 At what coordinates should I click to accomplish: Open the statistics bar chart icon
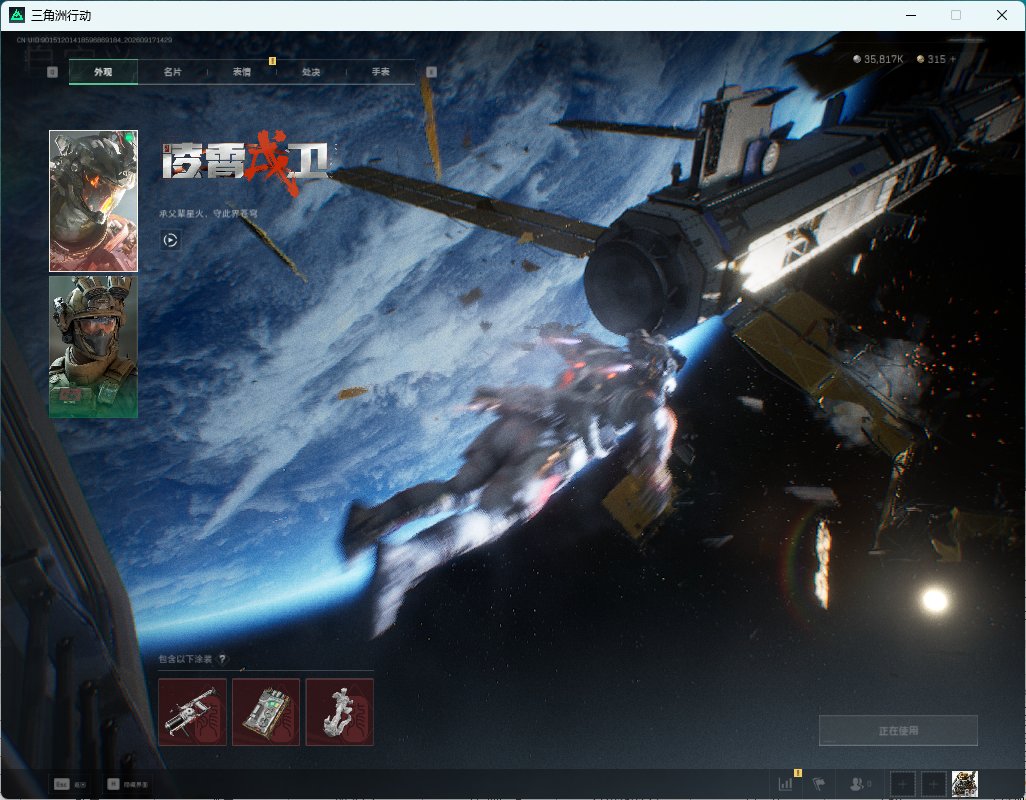[x=785, y=783]
